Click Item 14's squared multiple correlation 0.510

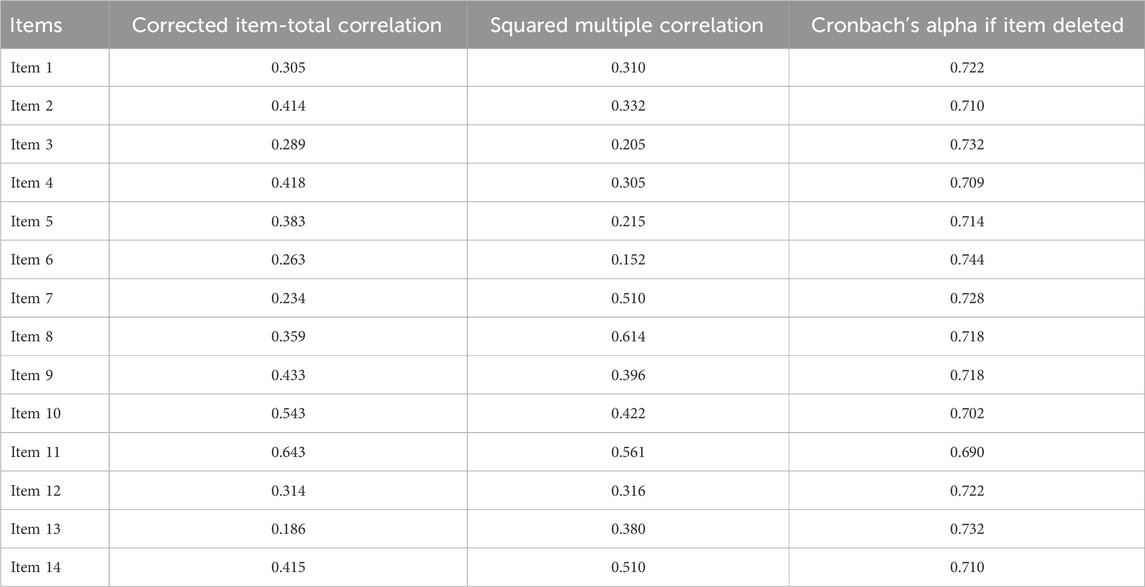(628, 567)
